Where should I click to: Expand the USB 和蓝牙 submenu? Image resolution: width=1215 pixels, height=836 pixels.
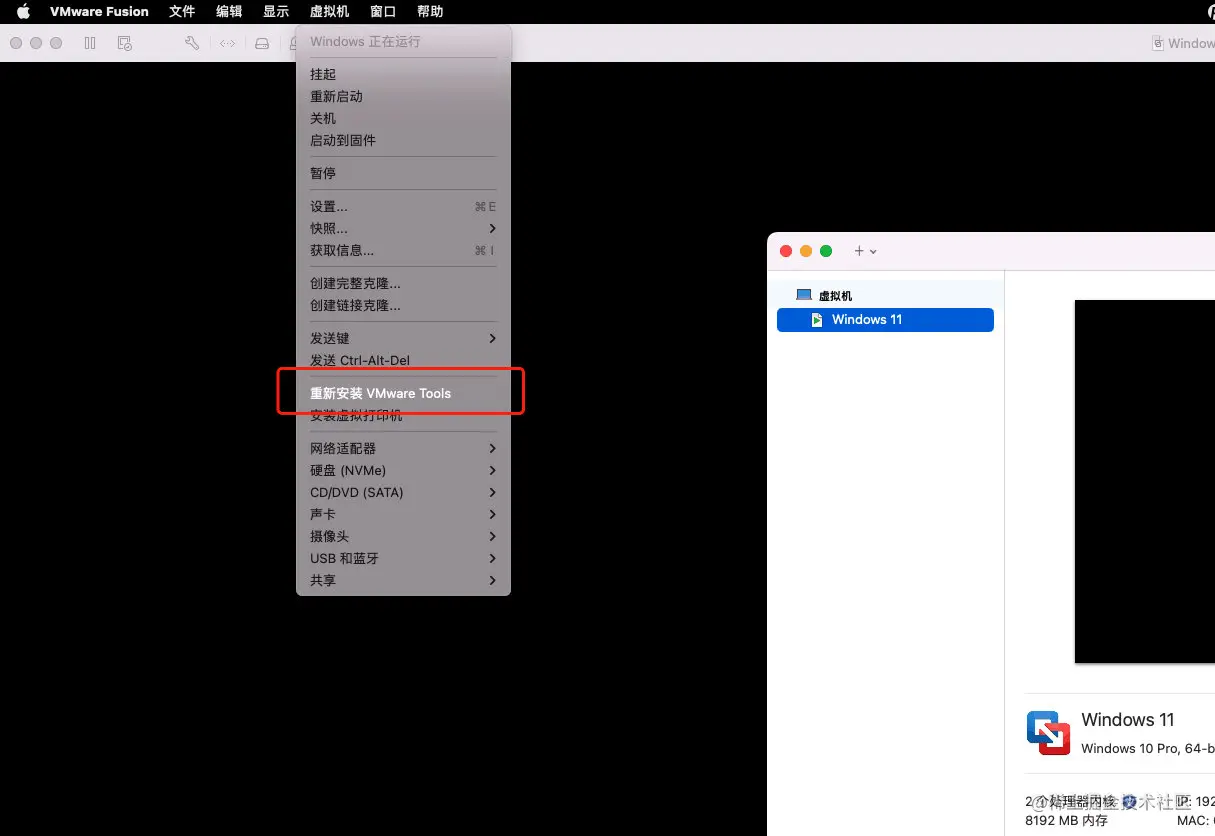(x=403, y=559)
